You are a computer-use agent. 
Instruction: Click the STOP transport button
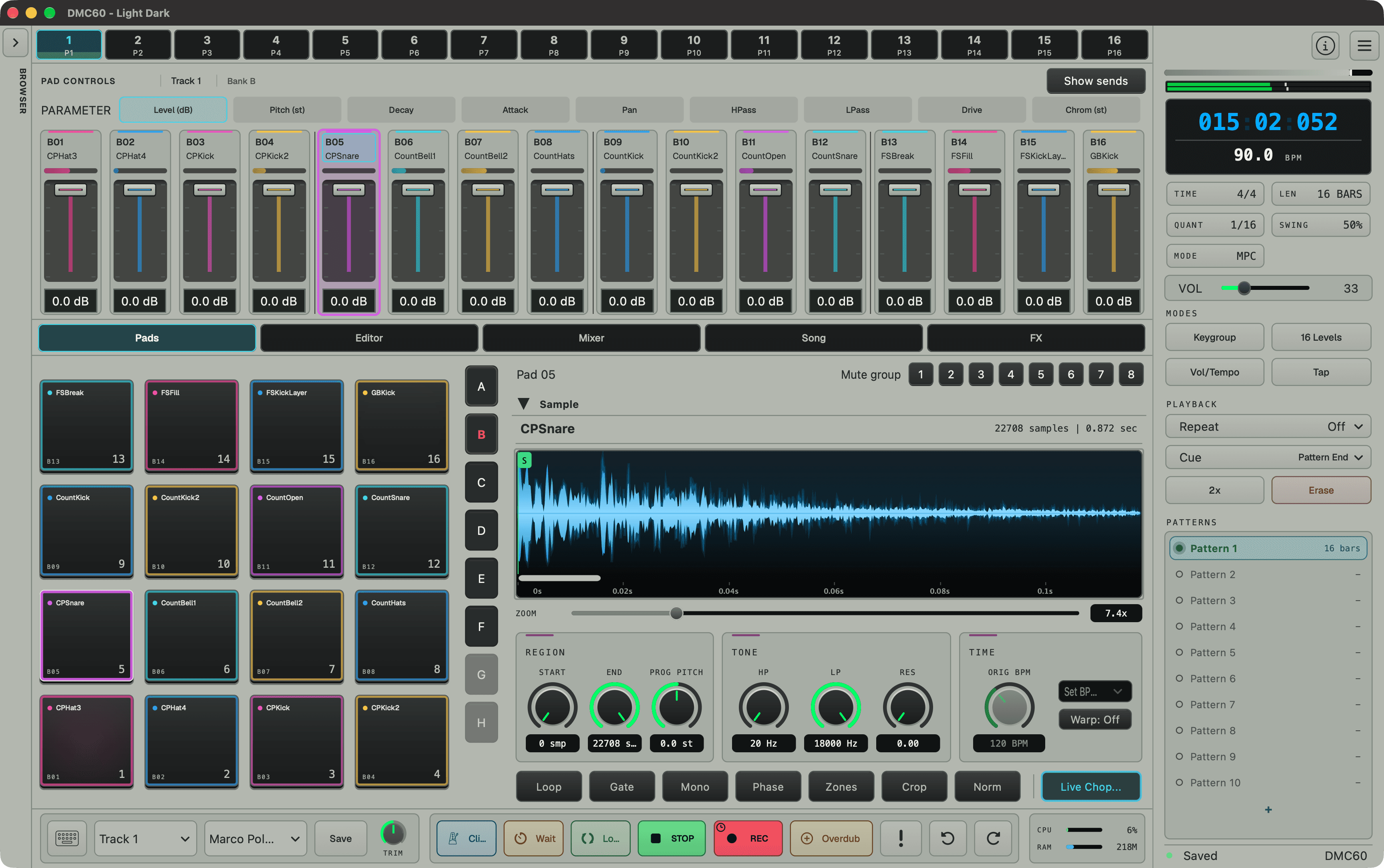672,838
